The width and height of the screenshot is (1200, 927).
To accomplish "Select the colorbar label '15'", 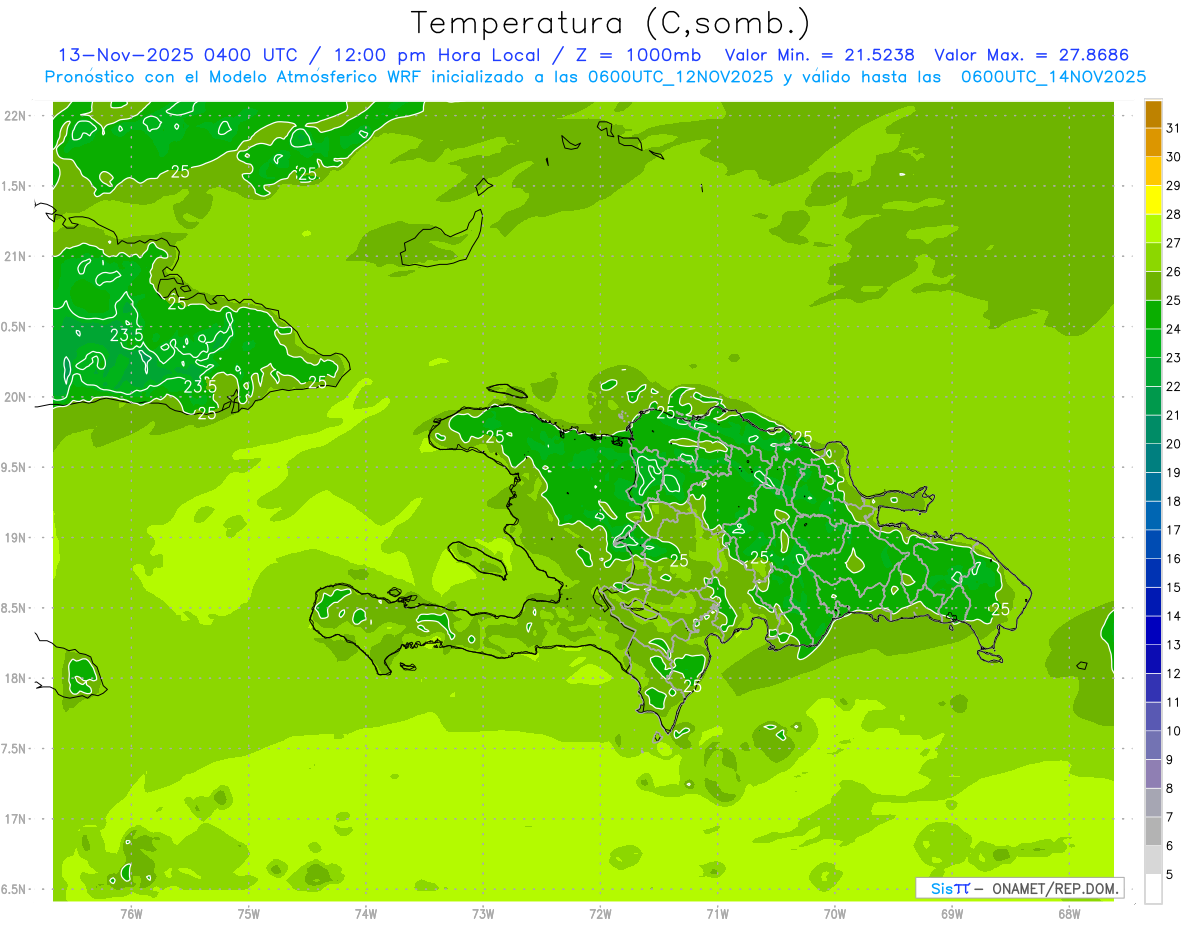I will click(1174, 588).
